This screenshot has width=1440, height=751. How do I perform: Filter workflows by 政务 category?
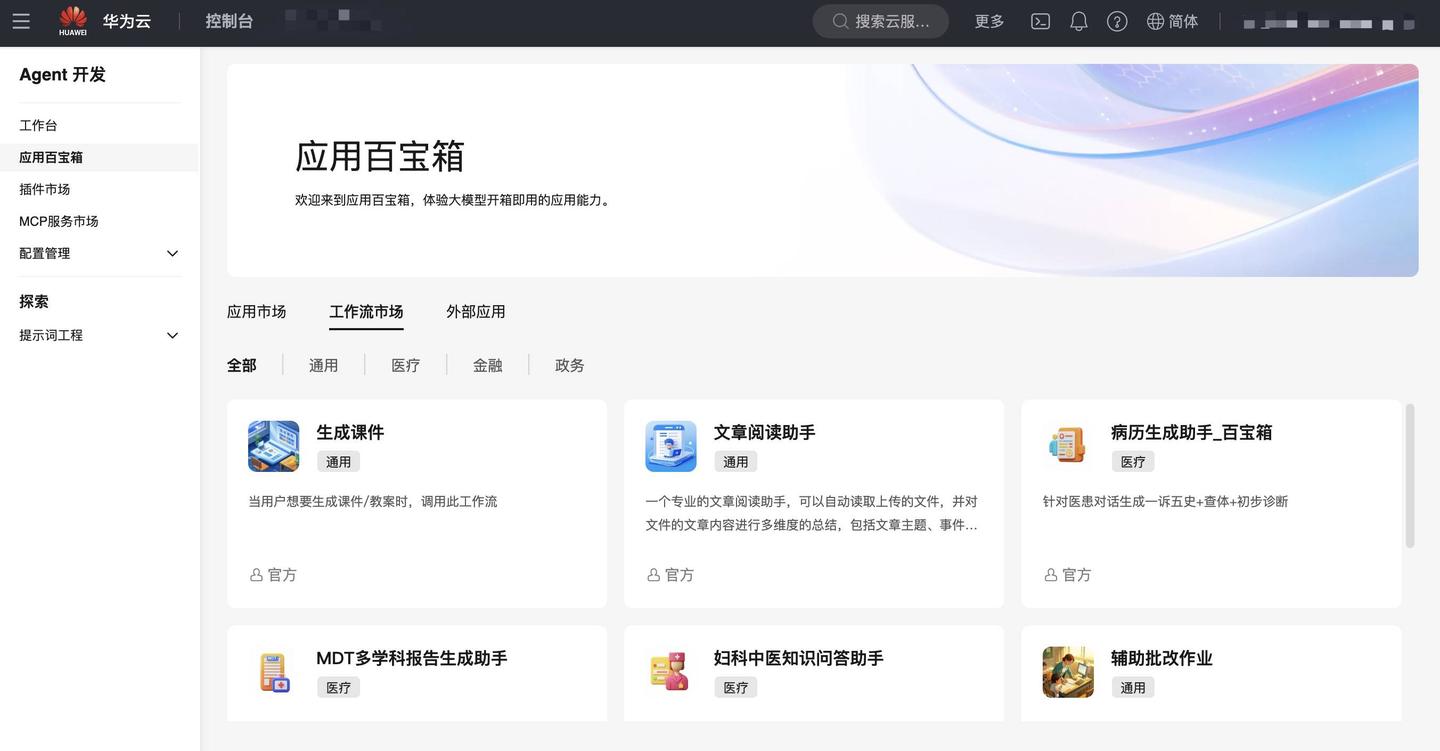pos(570,365)
